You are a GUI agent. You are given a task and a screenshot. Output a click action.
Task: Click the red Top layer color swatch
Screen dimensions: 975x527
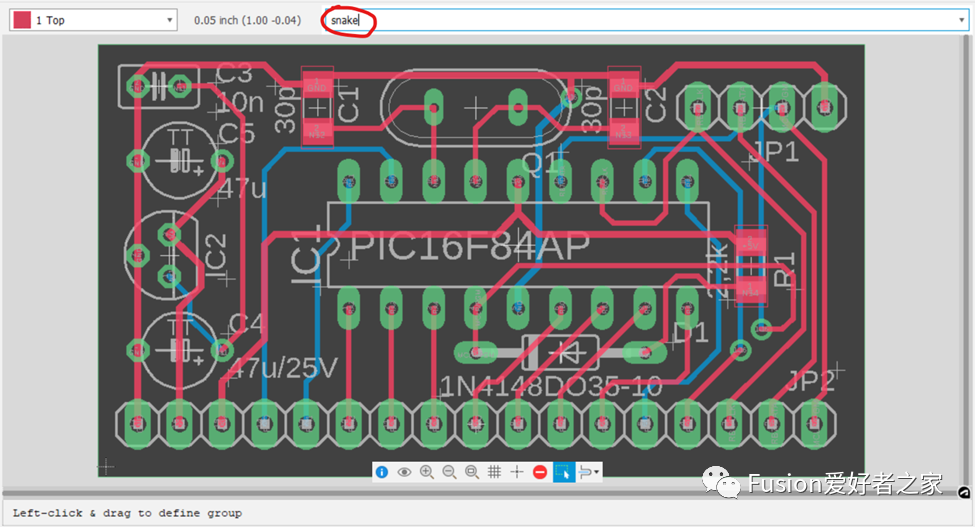pyautogui.click(x=22, y=20)
